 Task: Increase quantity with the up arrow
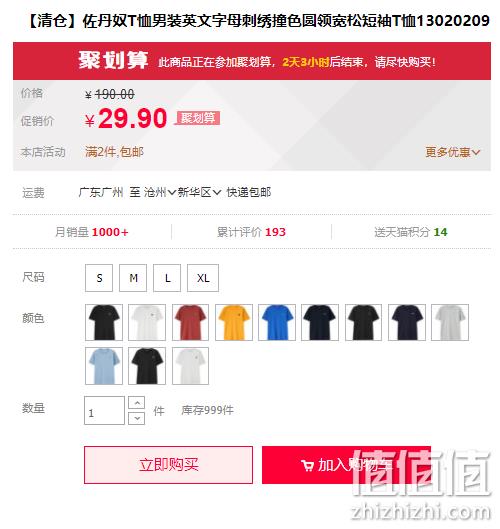tap(137, 402)
